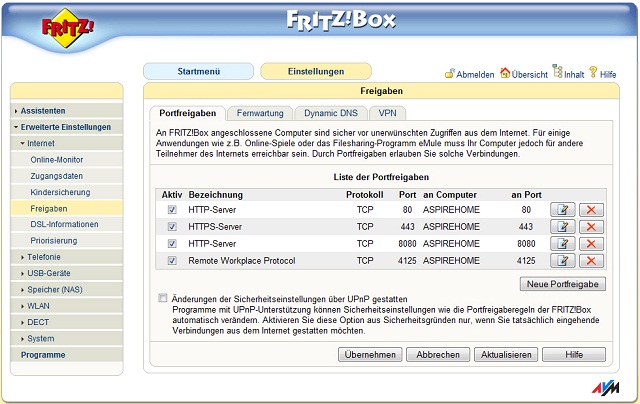Delete the Remote Workplace Protocol entry
The width and height of the screenshot is (640, 404).
pos(593,261)
